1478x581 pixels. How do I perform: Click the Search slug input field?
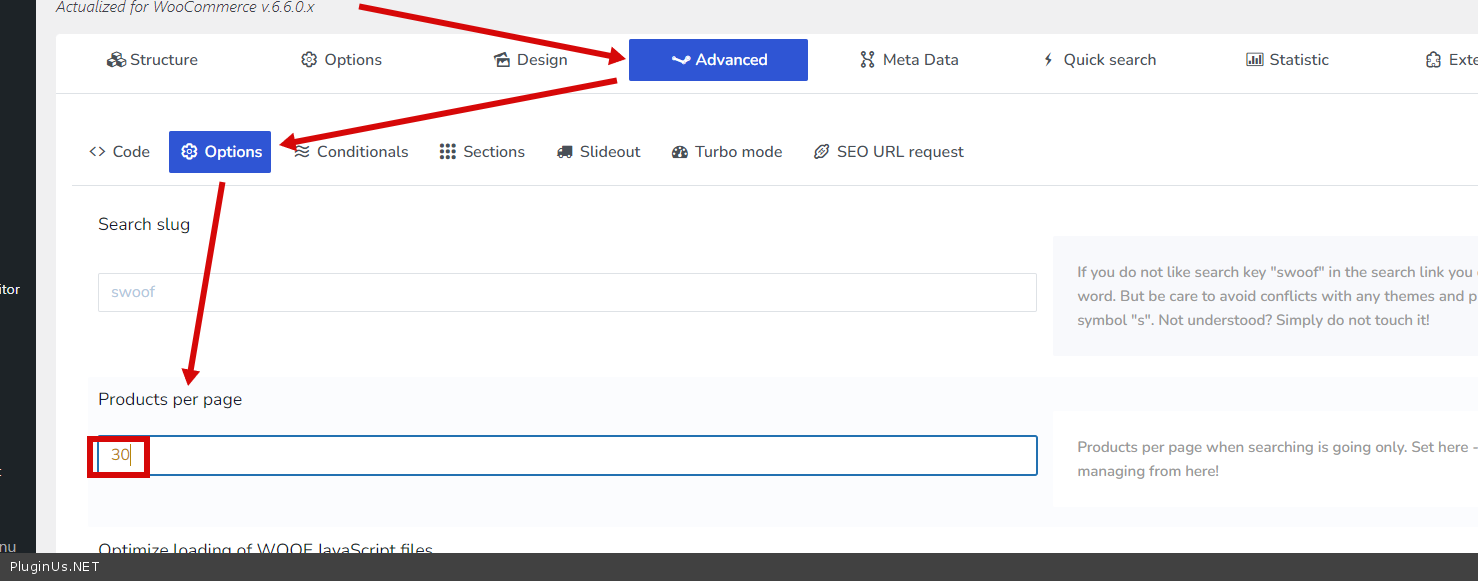(x=567, y=292)
